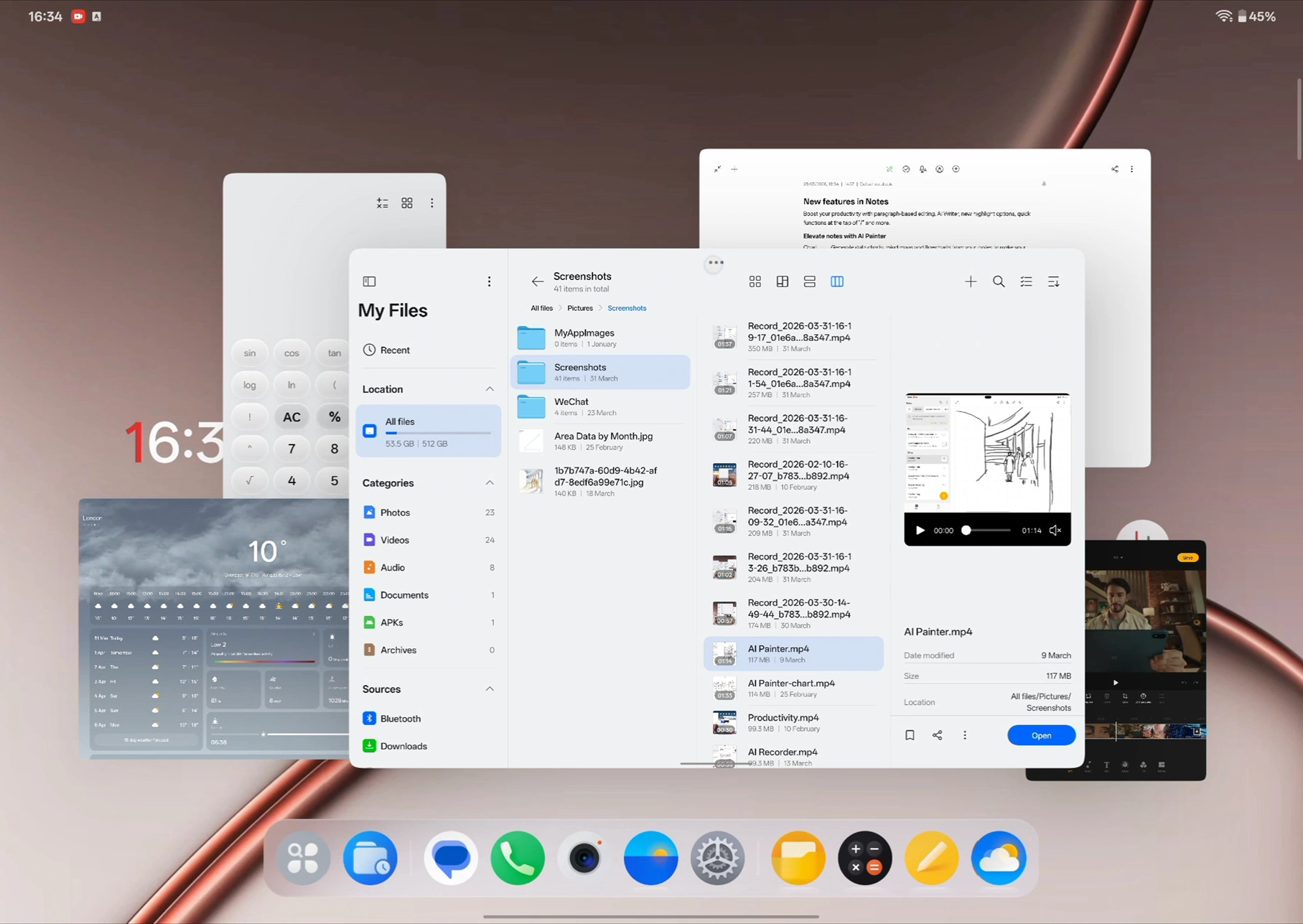The height and width of the screenshot is (924, 1303).
Task: Open search in My Files
Action: (x=999, y=281)
